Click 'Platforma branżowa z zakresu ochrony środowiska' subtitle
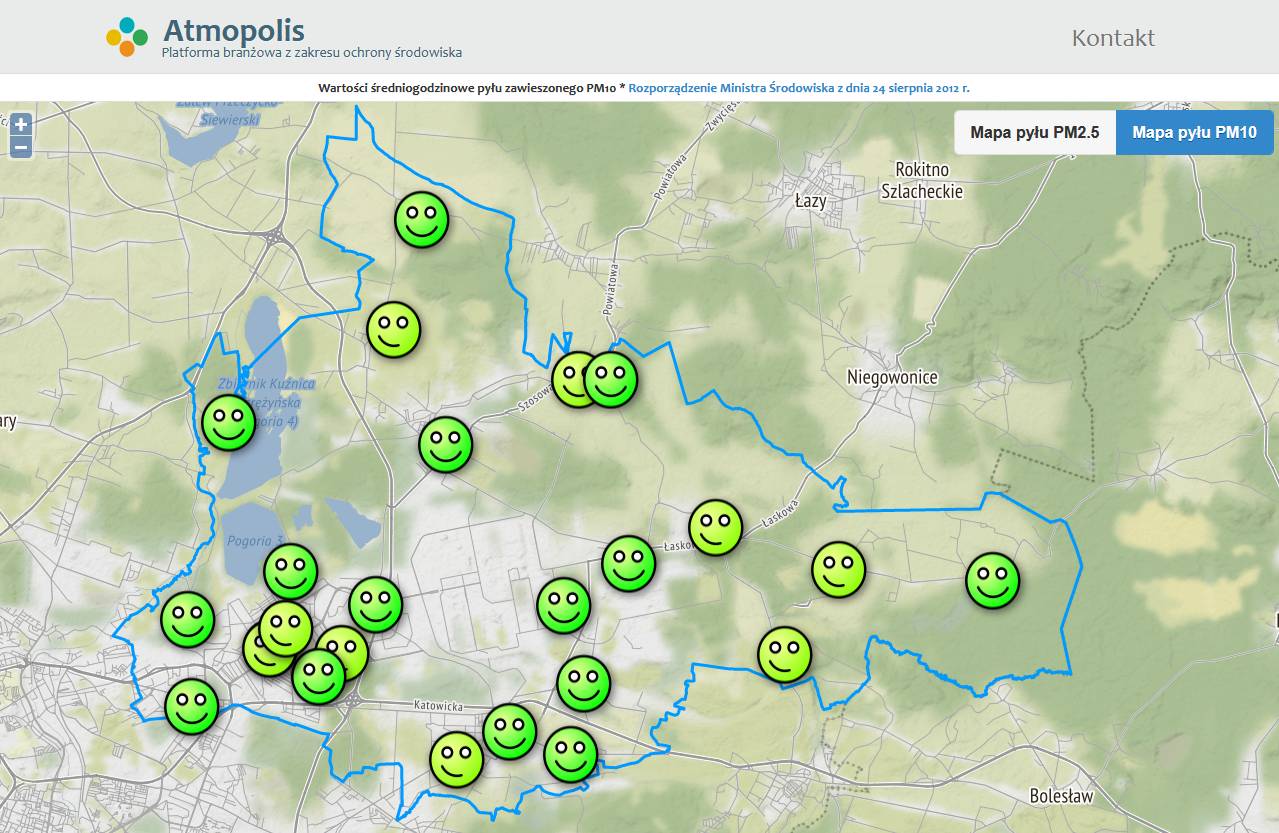The height and width of the screenshot is (833, 1279). 312,52
